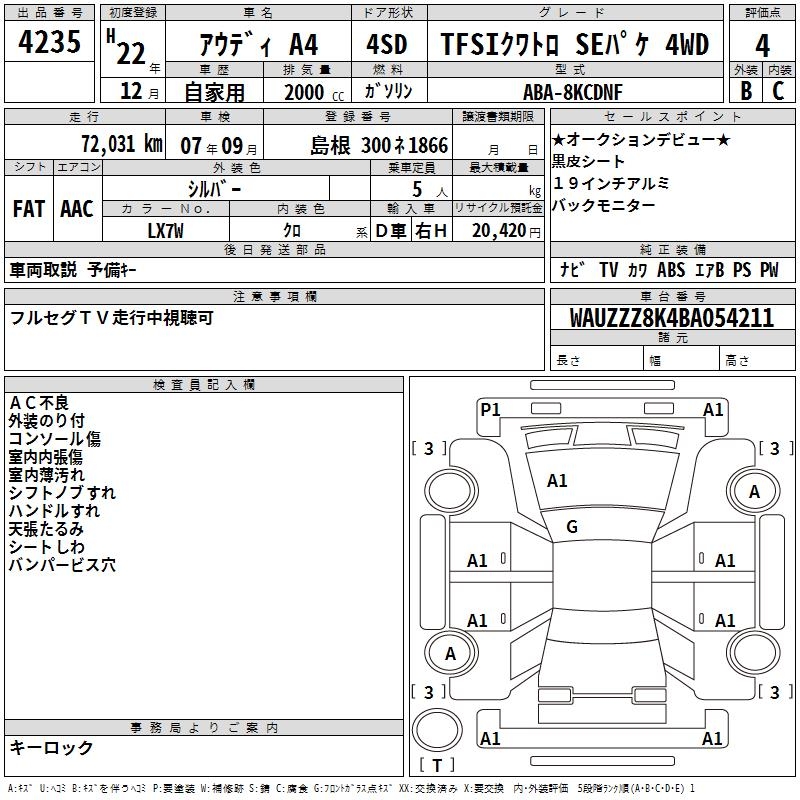Viewport: 800px width, 800px height.
Task: Select legend entry "XX:交換済み" at bottom
Action: coord(428,788)
